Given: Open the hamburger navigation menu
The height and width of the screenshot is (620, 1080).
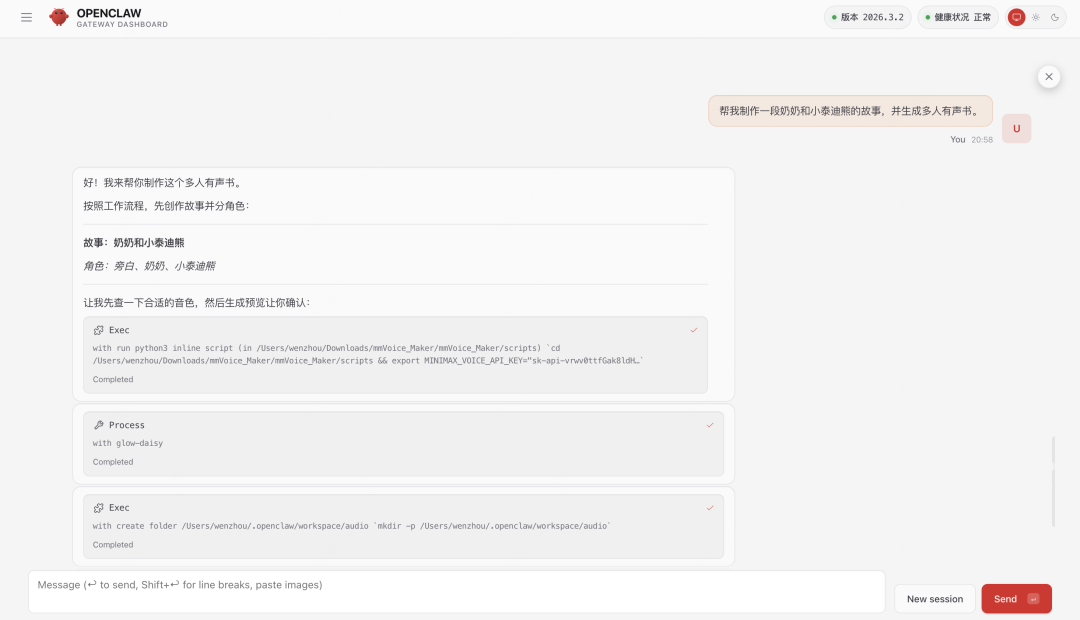Looking at the screenshot, I should pyautogui.click(x=26, y=17).
